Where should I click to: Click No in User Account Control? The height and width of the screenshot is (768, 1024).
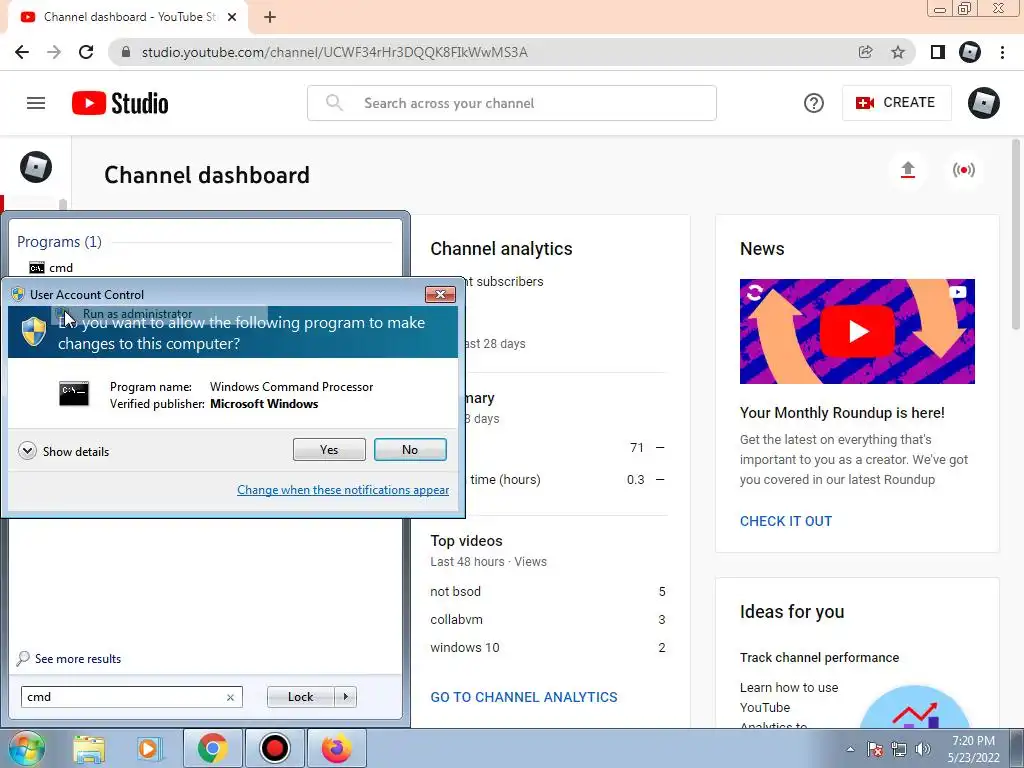(x=410, y=449)
